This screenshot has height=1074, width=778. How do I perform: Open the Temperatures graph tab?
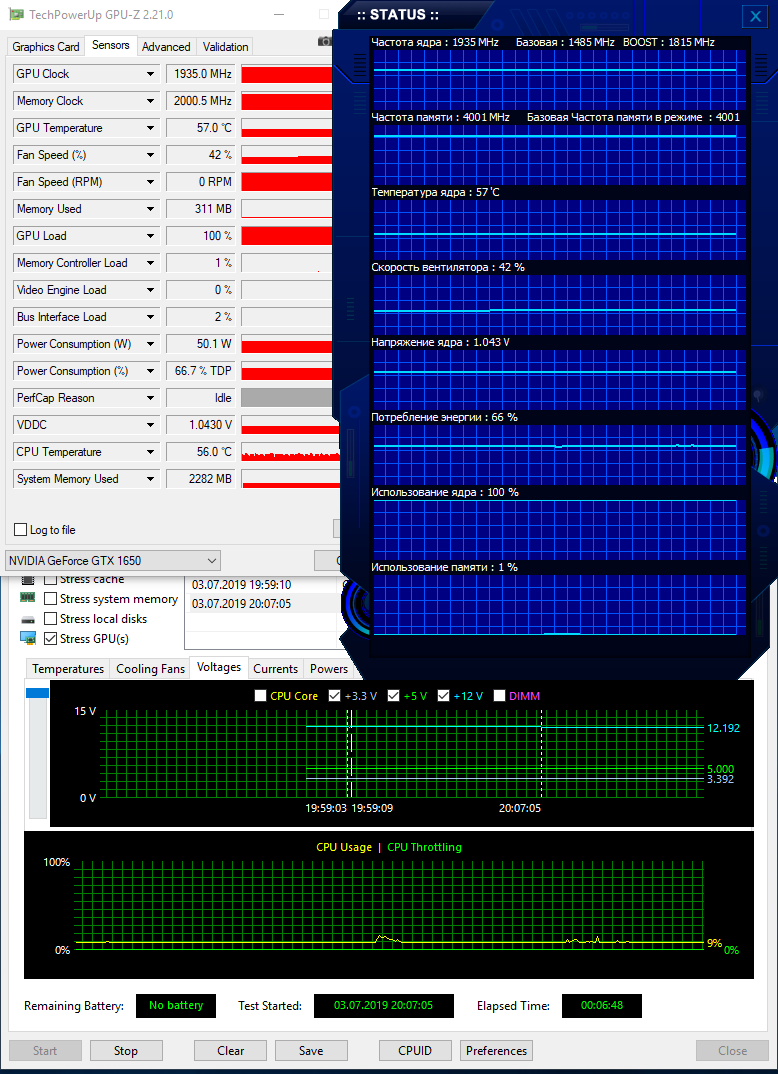pyautogui.click(x=68, y=669)
